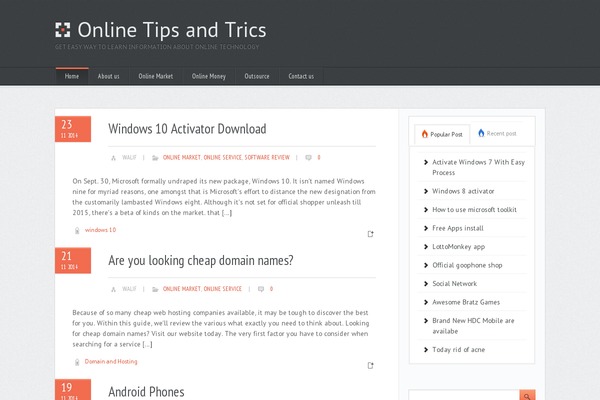Open Awesome Bratz Games link

pos(466,302)
